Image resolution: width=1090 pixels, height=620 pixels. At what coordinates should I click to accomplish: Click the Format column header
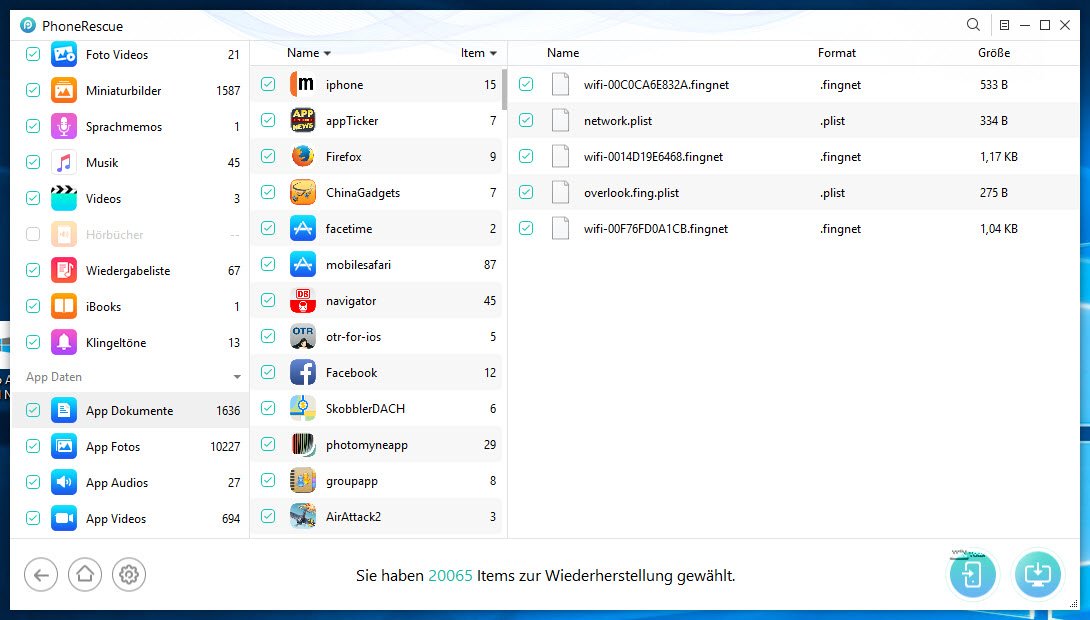click(x=837, y=53)
